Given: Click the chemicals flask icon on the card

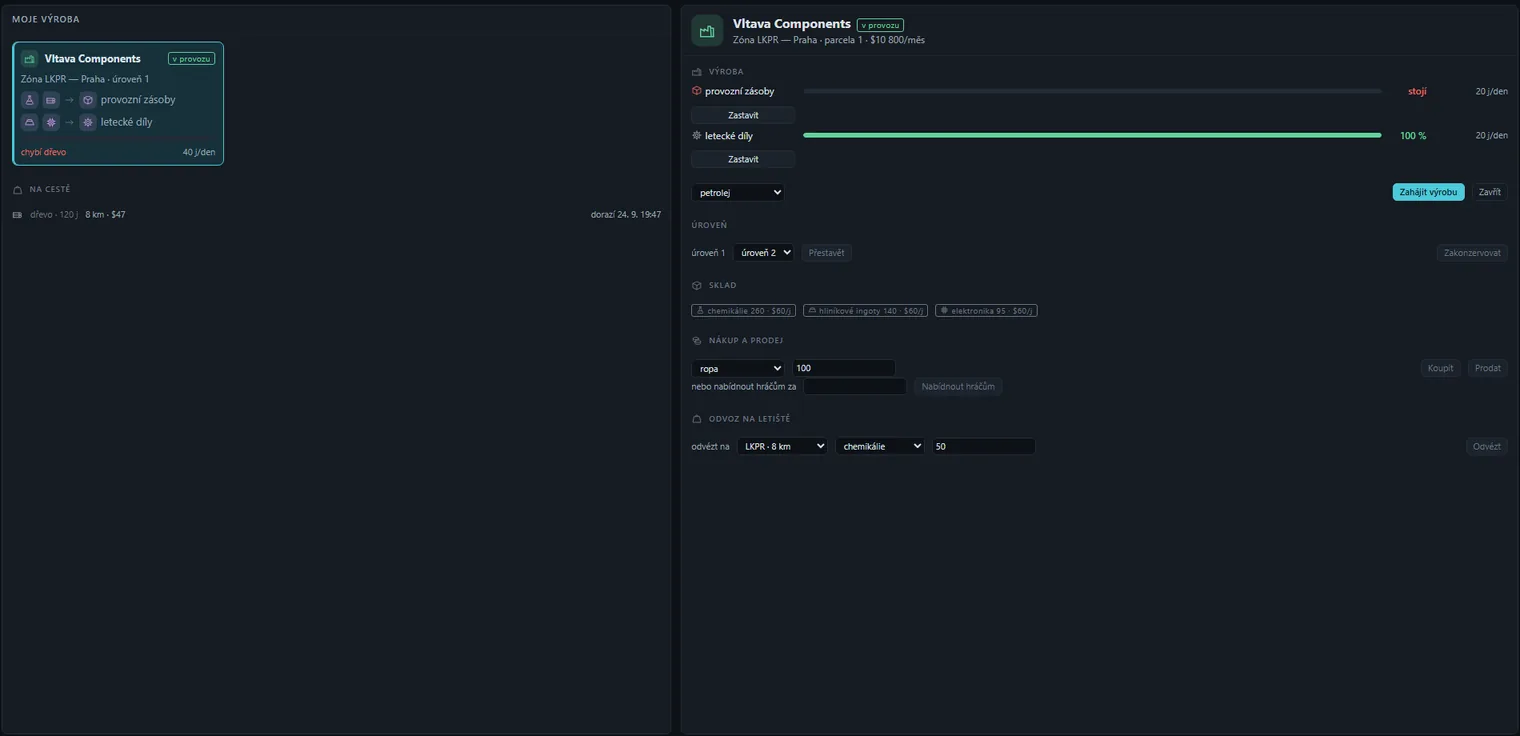Looking at the screenshot, I should pyautogui.click(x=30, y=100).
